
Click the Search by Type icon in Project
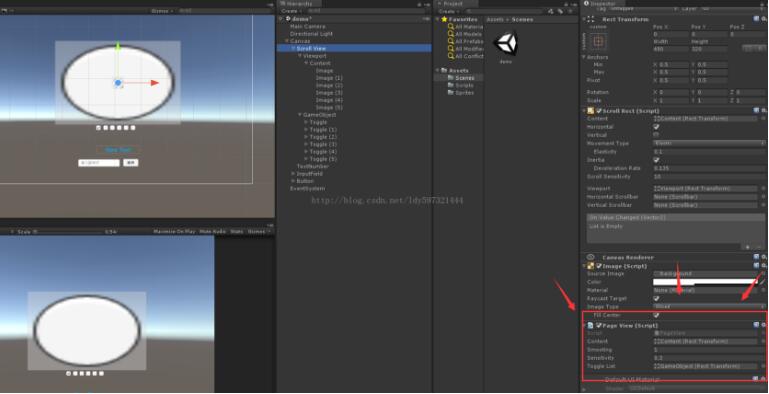click(x=551, y=11)
